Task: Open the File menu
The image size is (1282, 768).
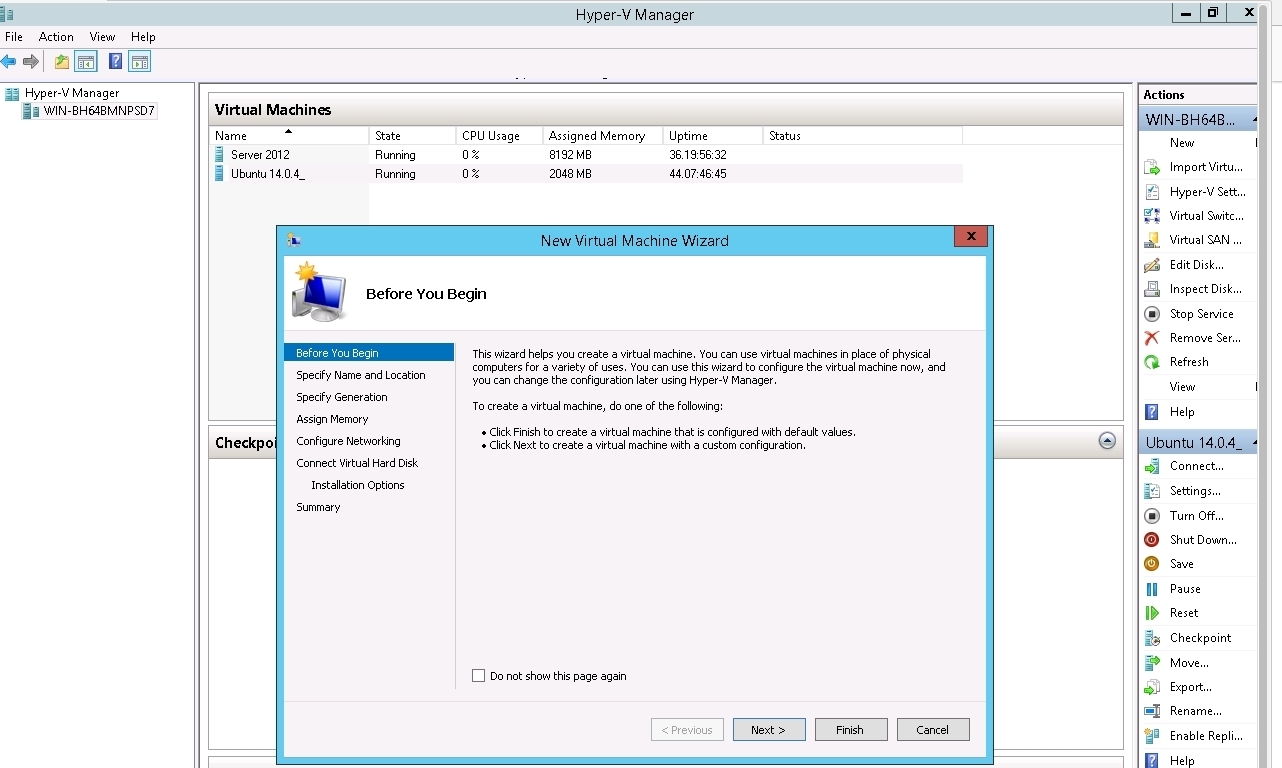Action: [x=14, y=37]
